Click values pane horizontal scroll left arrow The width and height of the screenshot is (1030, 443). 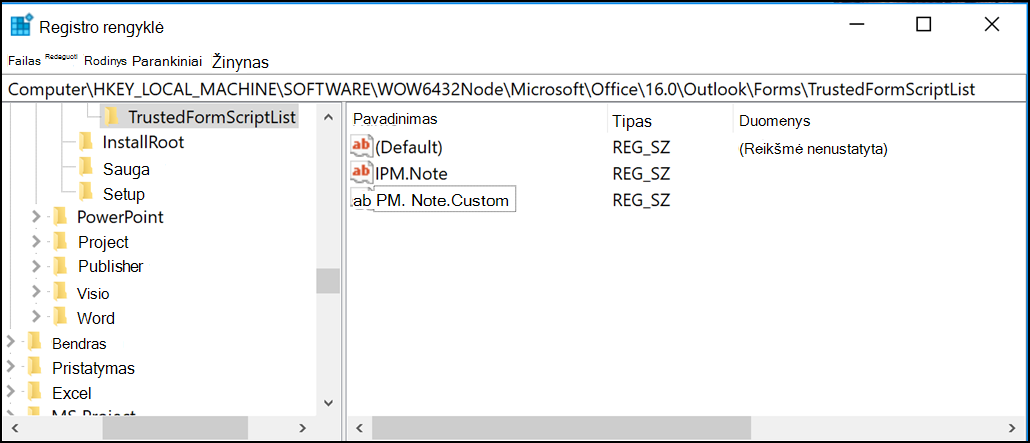pyautogui.click(x=359, y=428)
